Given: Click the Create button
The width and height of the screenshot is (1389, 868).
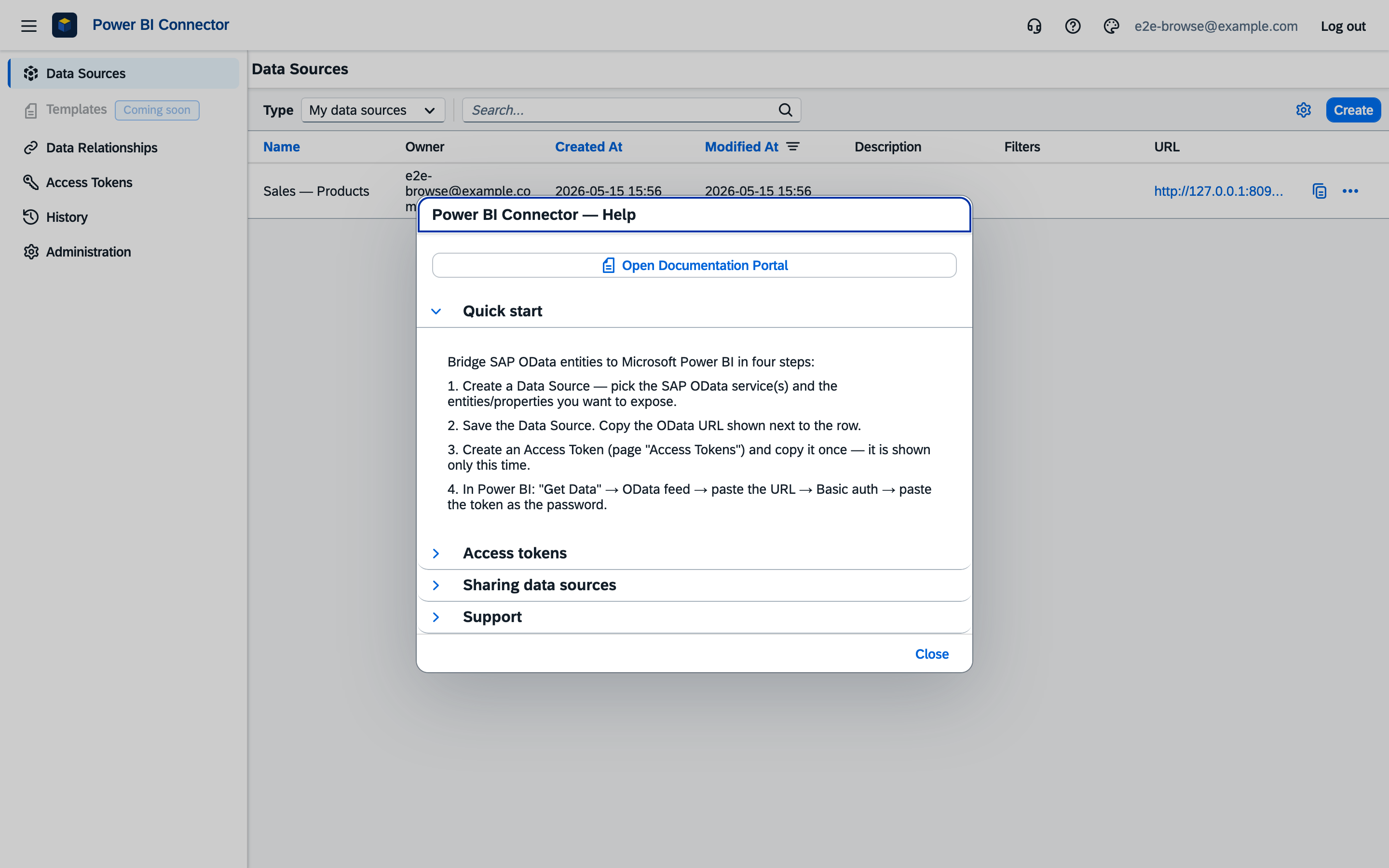Looking at the screenshot, I should (x=1353, y=110).
